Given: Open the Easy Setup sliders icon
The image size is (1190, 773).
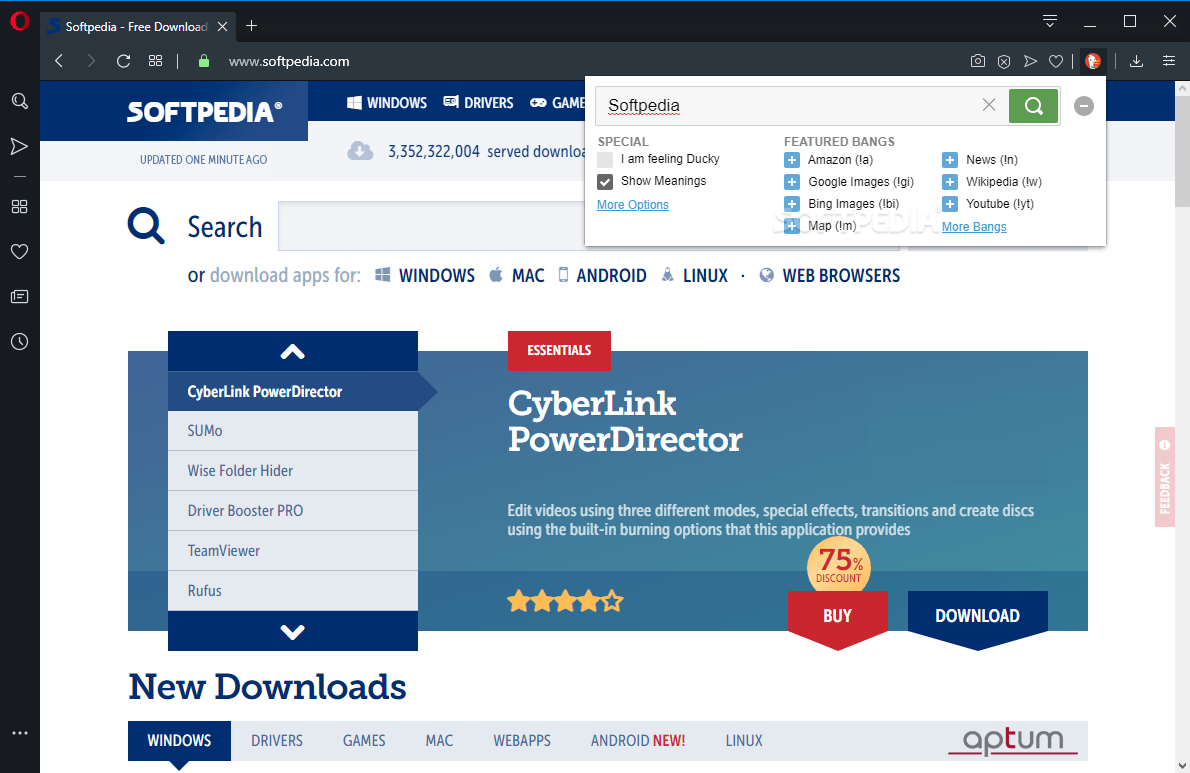Looking at the screenshot, I should (1169, 61).
